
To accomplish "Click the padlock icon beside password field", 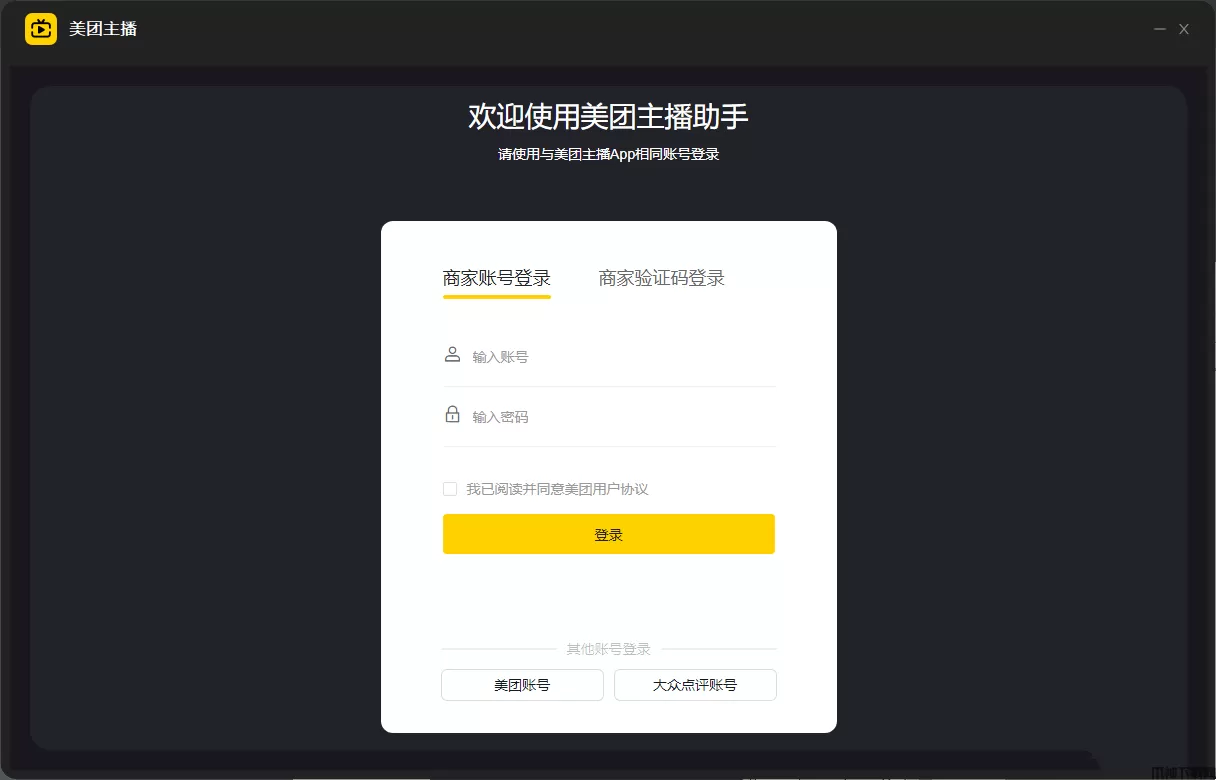I will tap(452, 415).
